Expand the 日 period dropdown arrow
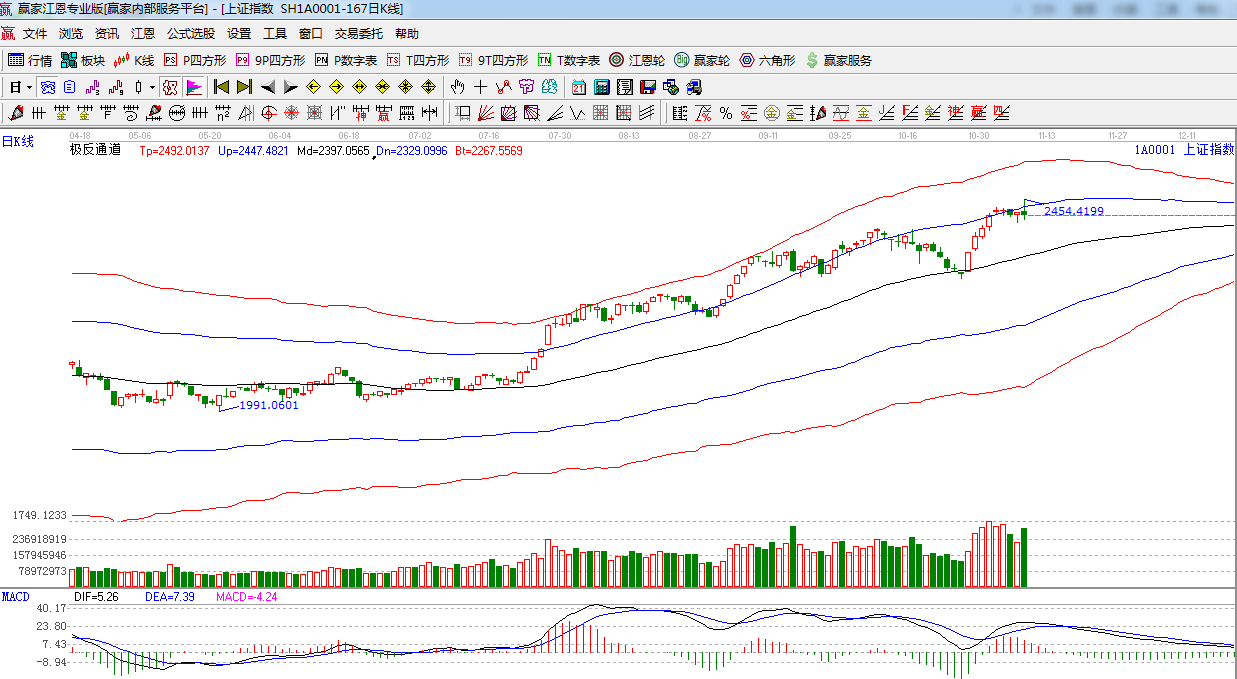This screenshot has width=1237, height=679. click(x=29, y=87)
